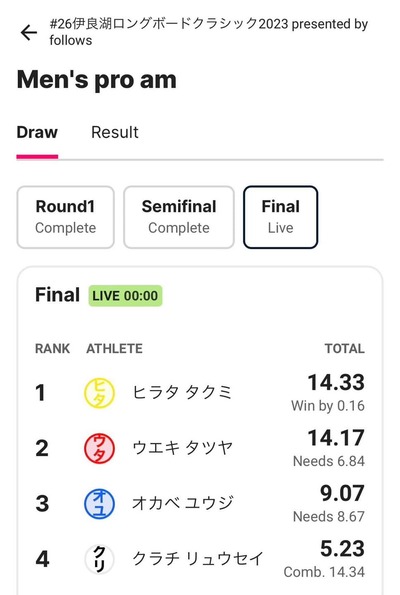Open the Semifinal Complete round
This screenshot has height=595, width=400.
tap(179, 217)
